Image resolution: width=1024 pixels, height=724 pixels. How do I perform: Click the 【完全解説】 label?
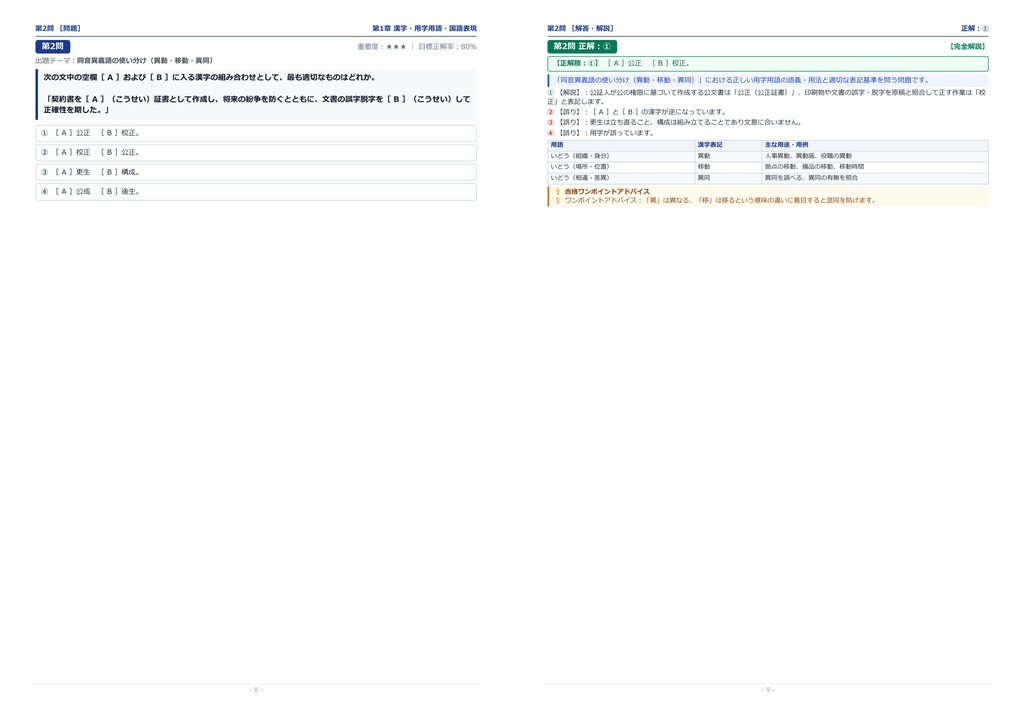967,47
